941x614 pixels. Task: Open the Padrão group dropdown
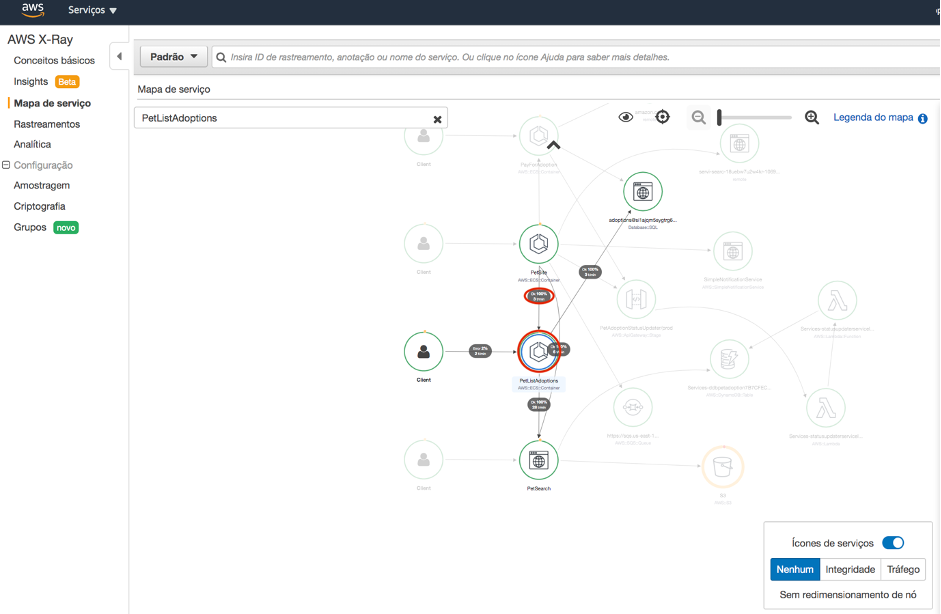(173, 56)
